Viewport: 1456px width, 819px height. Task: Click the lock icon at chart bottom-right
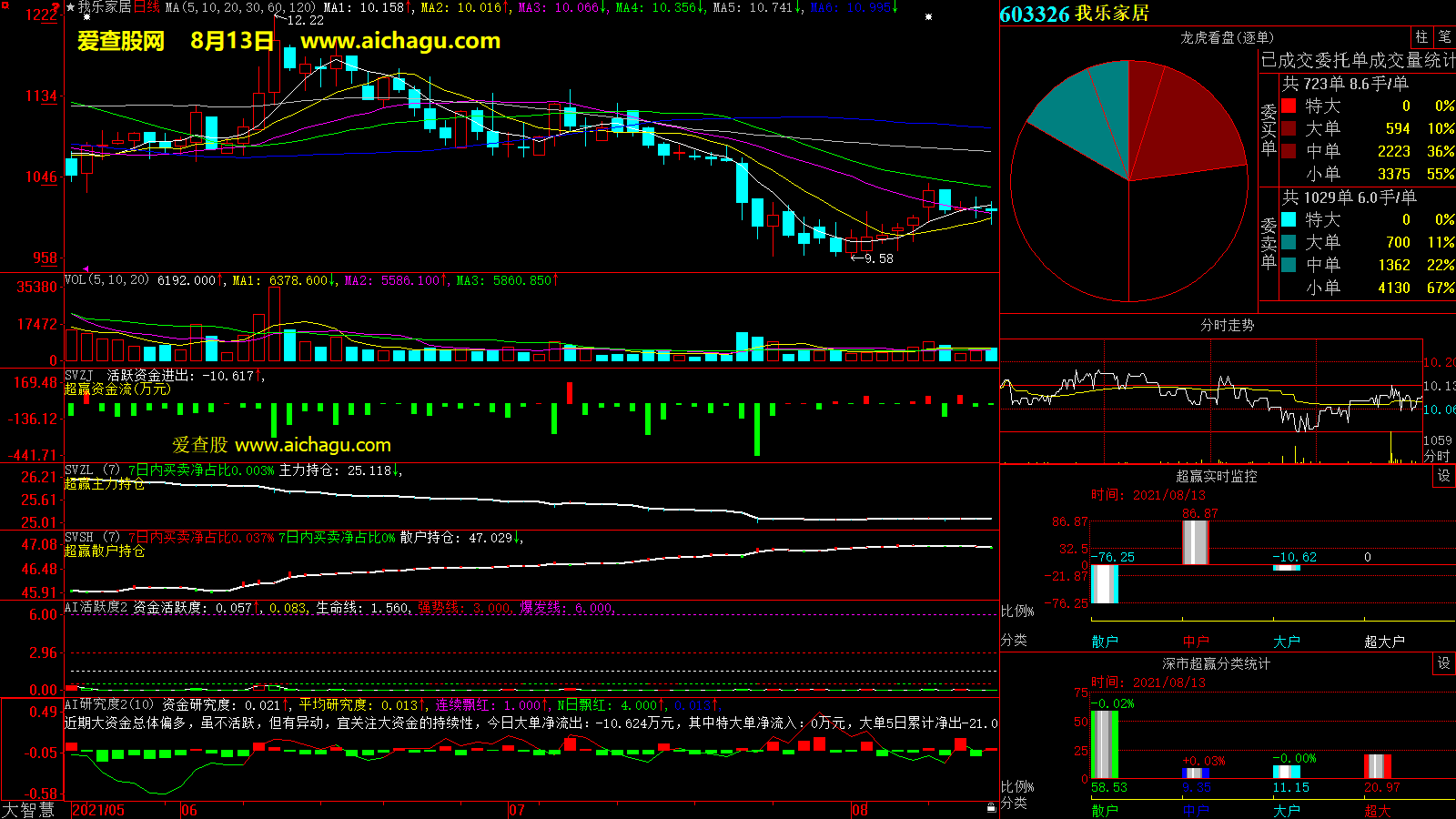tap(991, 807)
